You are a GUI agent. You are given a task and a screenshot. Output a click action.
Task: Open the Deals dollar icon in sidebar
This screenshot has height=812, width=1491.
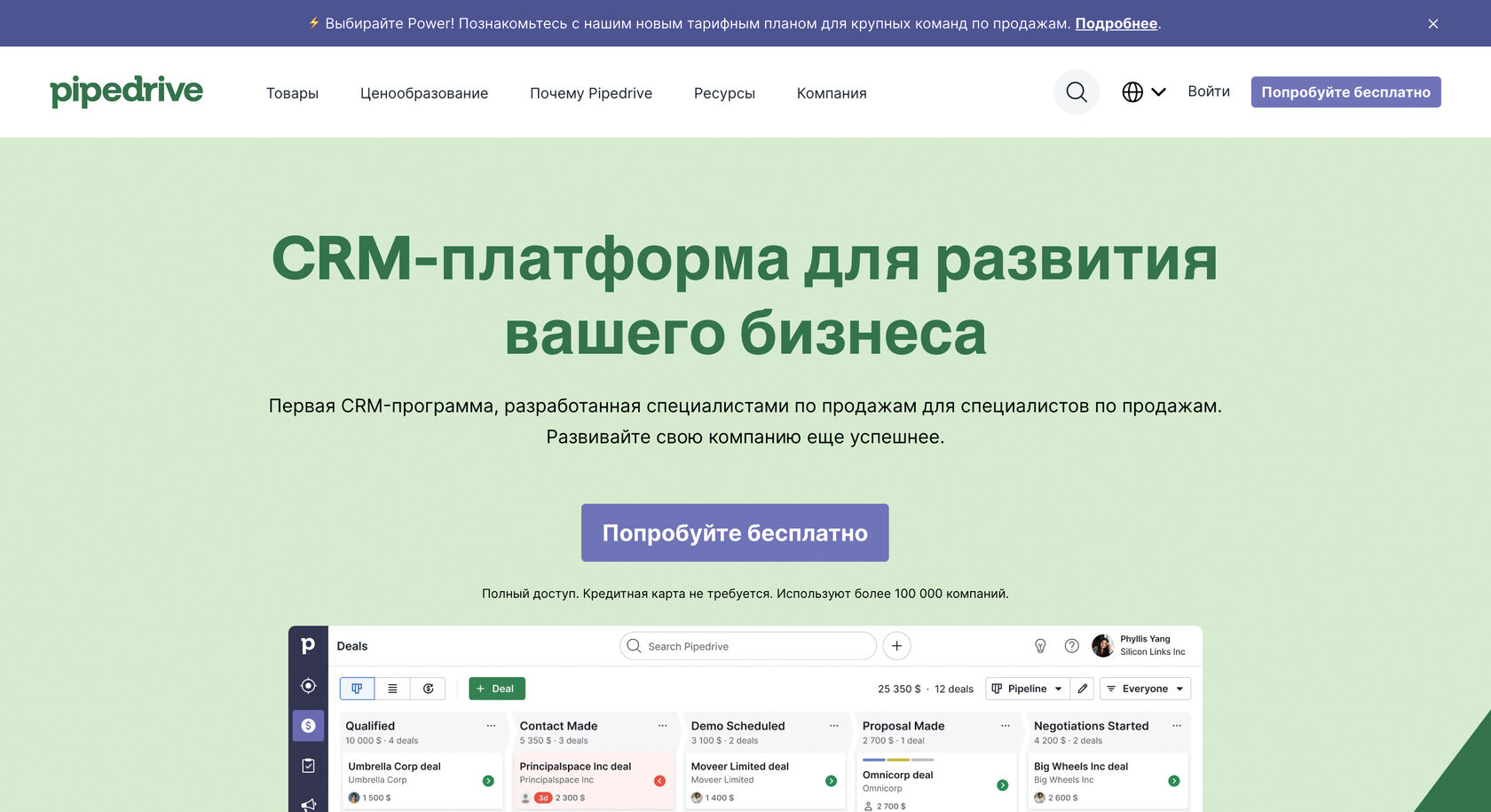[308, 726]
